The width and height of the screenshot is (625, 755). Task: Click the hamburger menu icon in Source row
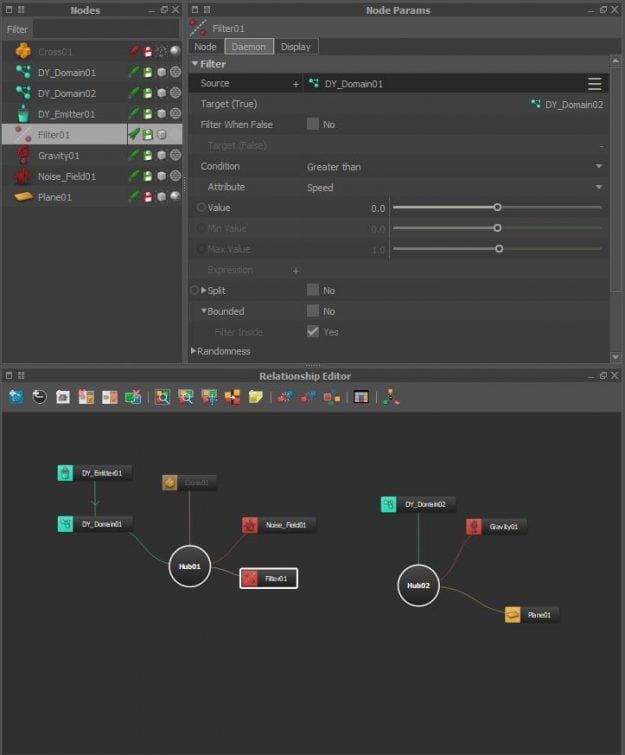point(595,84)
